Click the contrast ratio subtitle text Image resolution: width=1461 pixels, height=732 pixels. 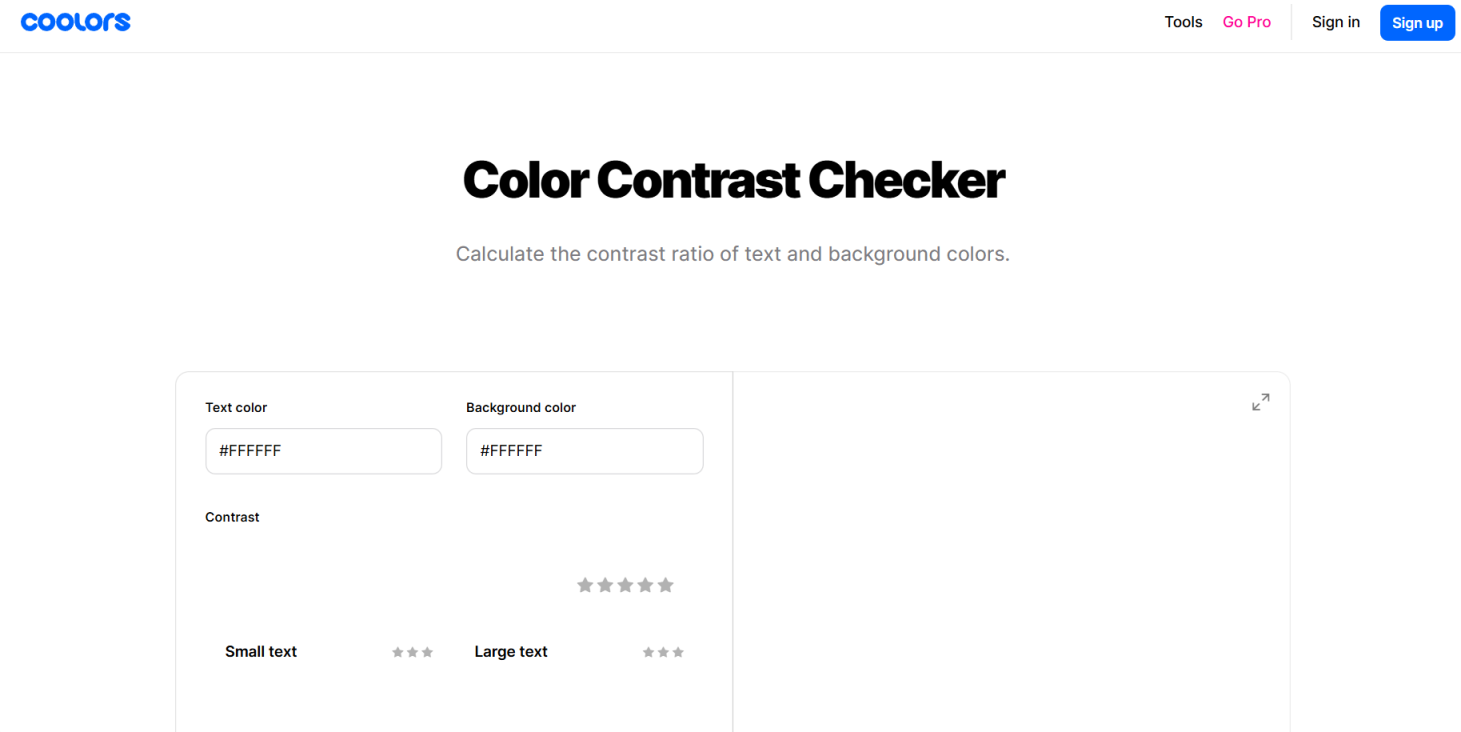tap(733, 254)
